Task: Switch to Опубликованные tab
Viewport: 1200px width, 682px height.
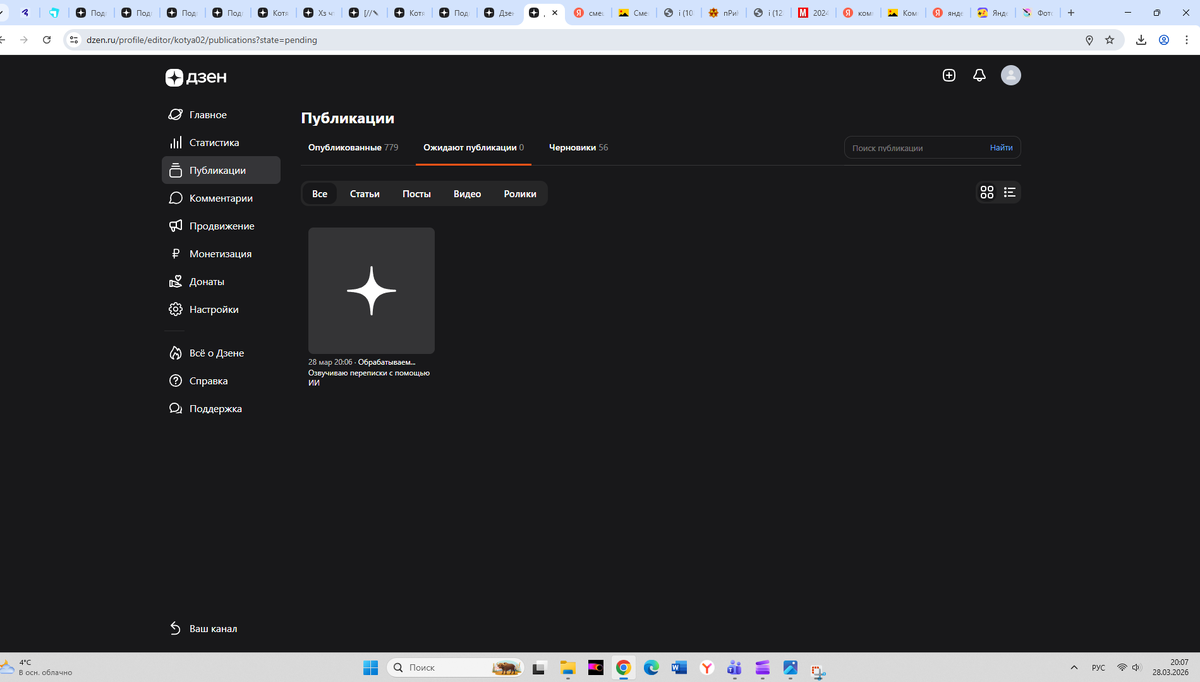Action: pos(353,147)
